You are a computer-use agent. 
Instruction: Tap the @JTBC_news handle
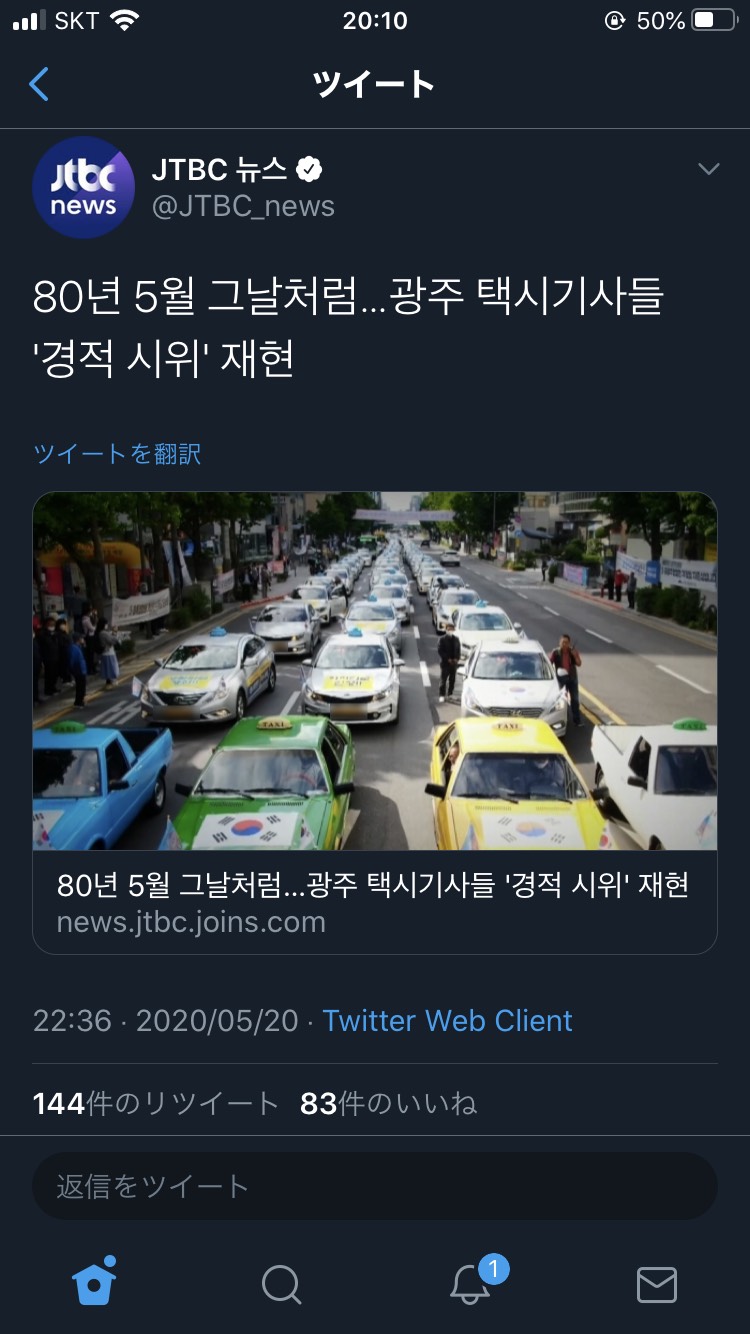(243, 206)
